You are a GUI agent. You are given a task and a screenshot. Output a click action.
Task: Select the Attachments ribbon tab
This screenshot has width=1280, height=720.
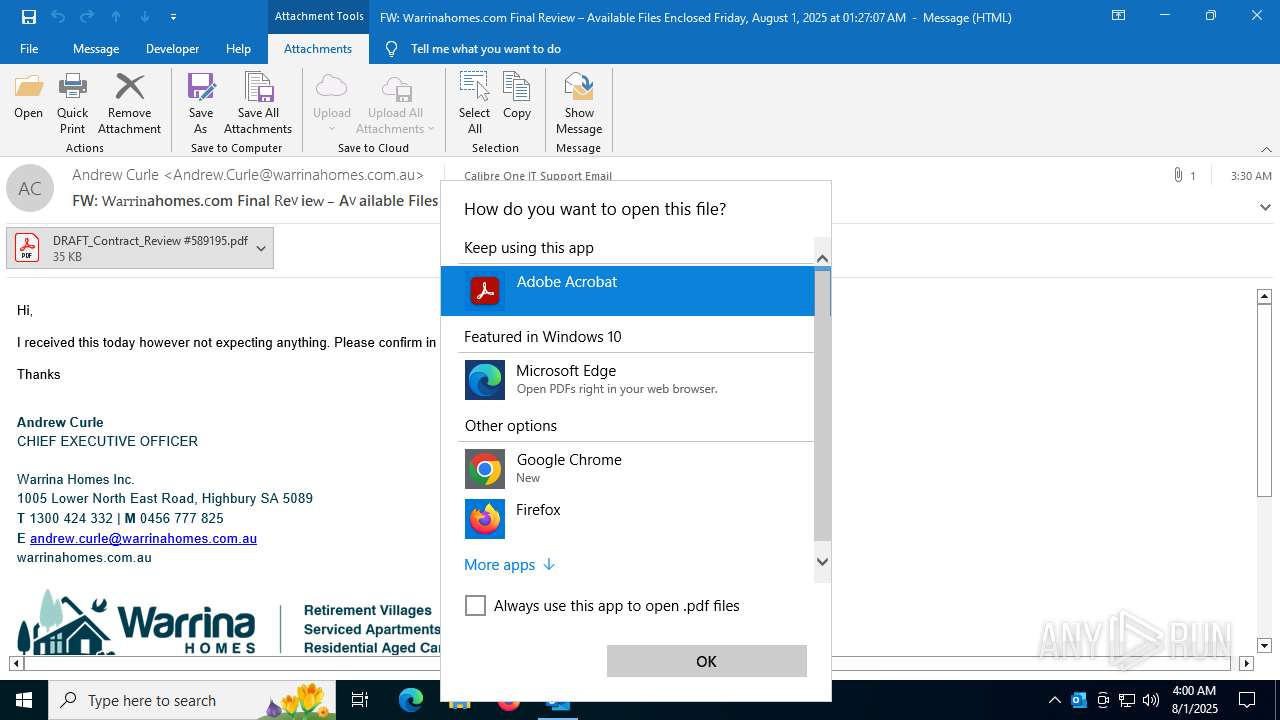point(318,49)
